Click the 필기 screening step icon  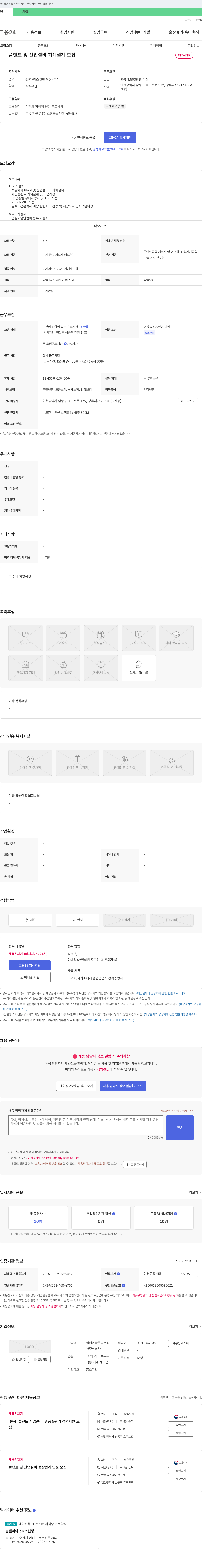(x=125, y=920)
